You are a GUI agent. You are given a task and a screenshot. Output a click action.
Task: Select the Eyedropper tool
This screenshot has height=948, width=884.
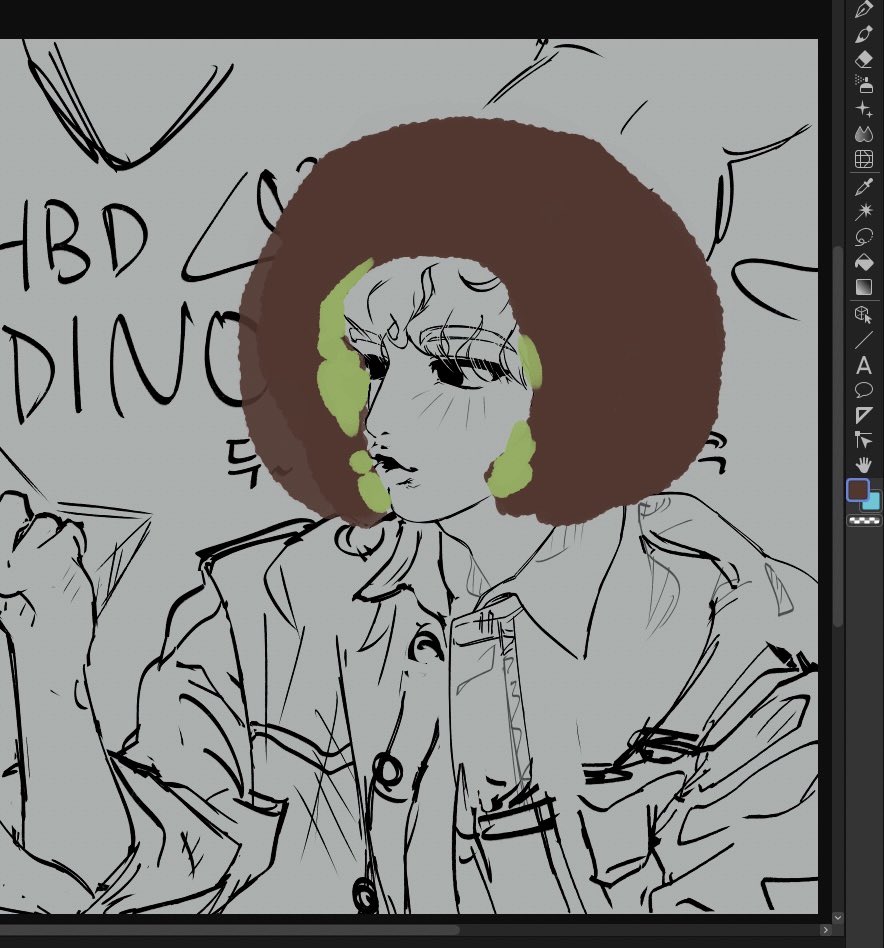(x=864, y=187)
